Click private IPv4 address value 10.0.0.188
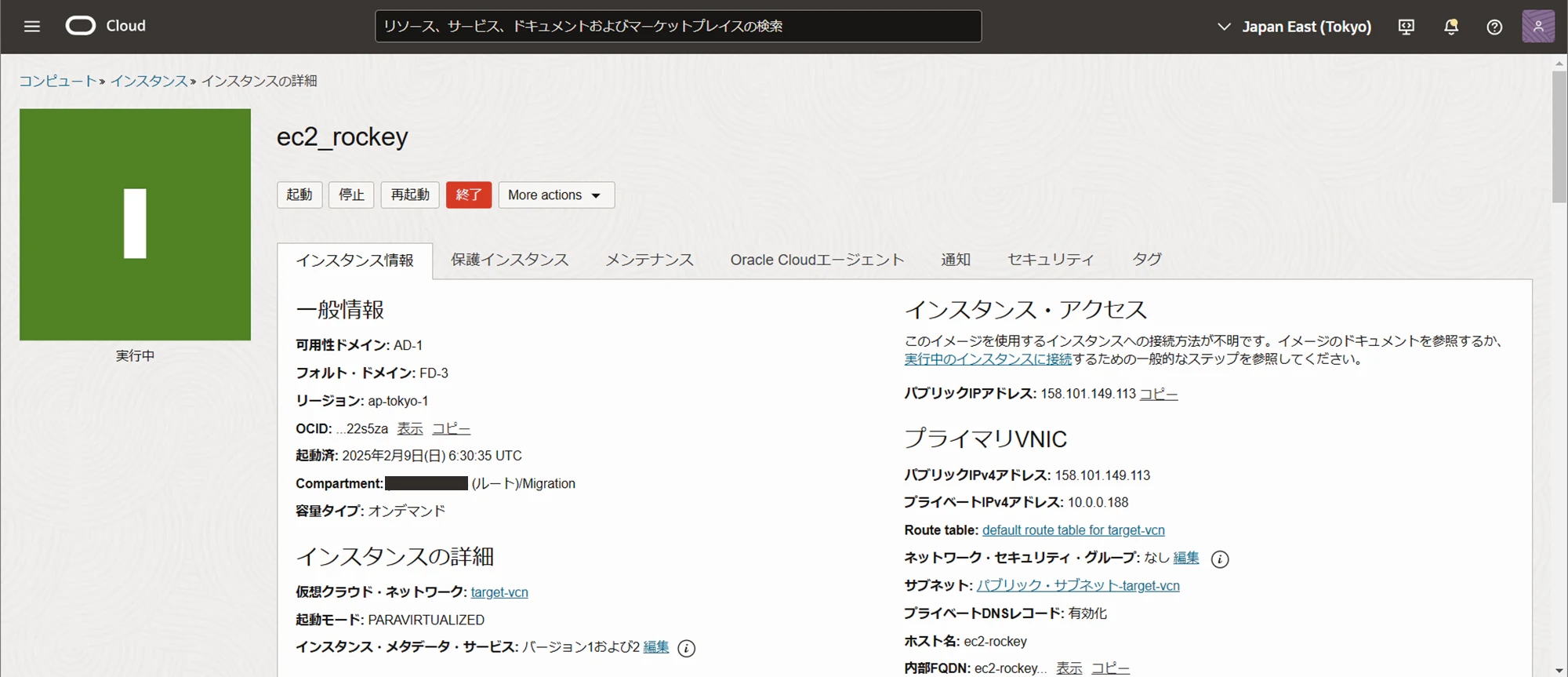Viewport: 1568px width, 677px height. tap(1098, 502)
